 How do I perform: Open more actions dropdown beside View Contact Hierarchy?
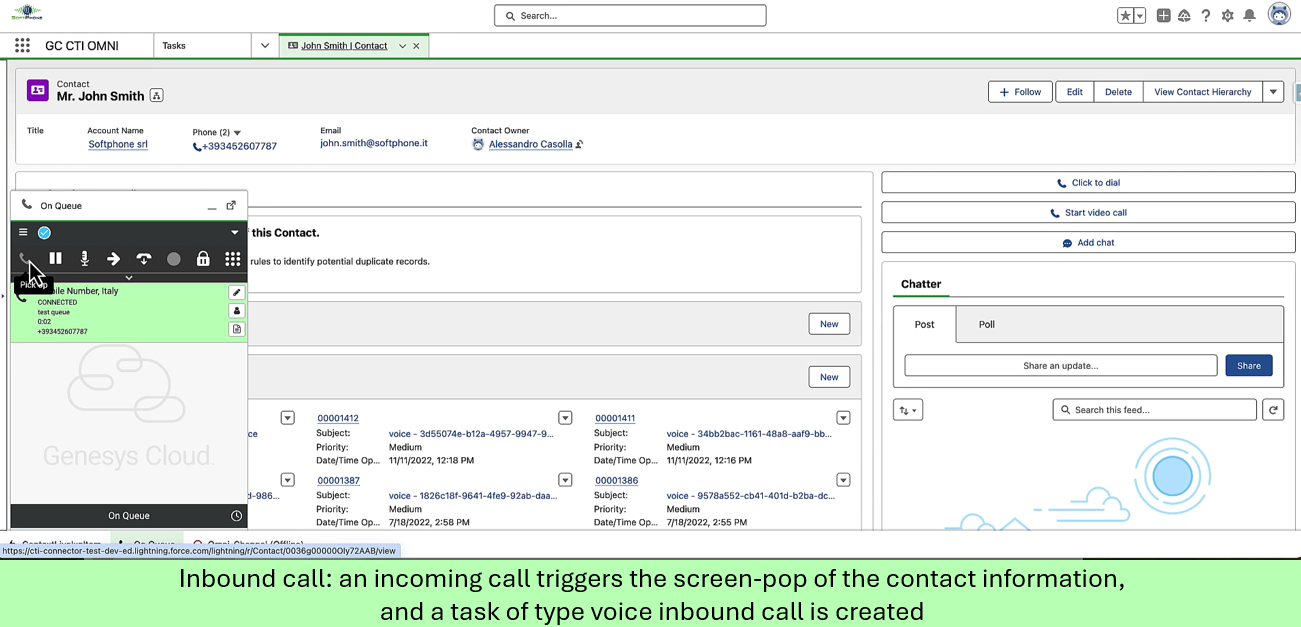1273,92
